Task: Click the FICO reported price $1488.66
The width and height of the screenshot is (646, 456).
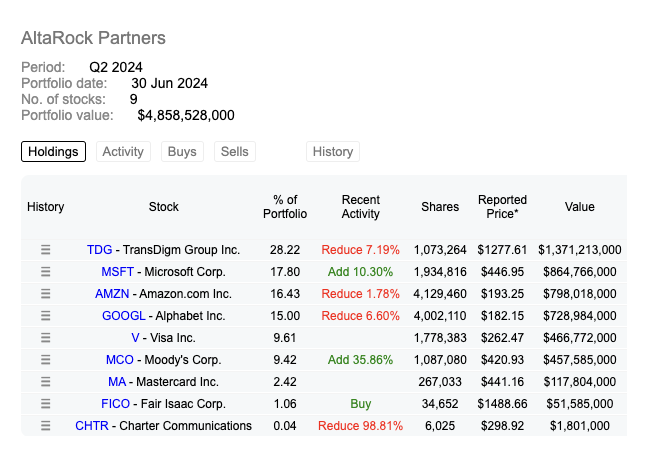Action: pyautogui.click(x=502, y=404)
